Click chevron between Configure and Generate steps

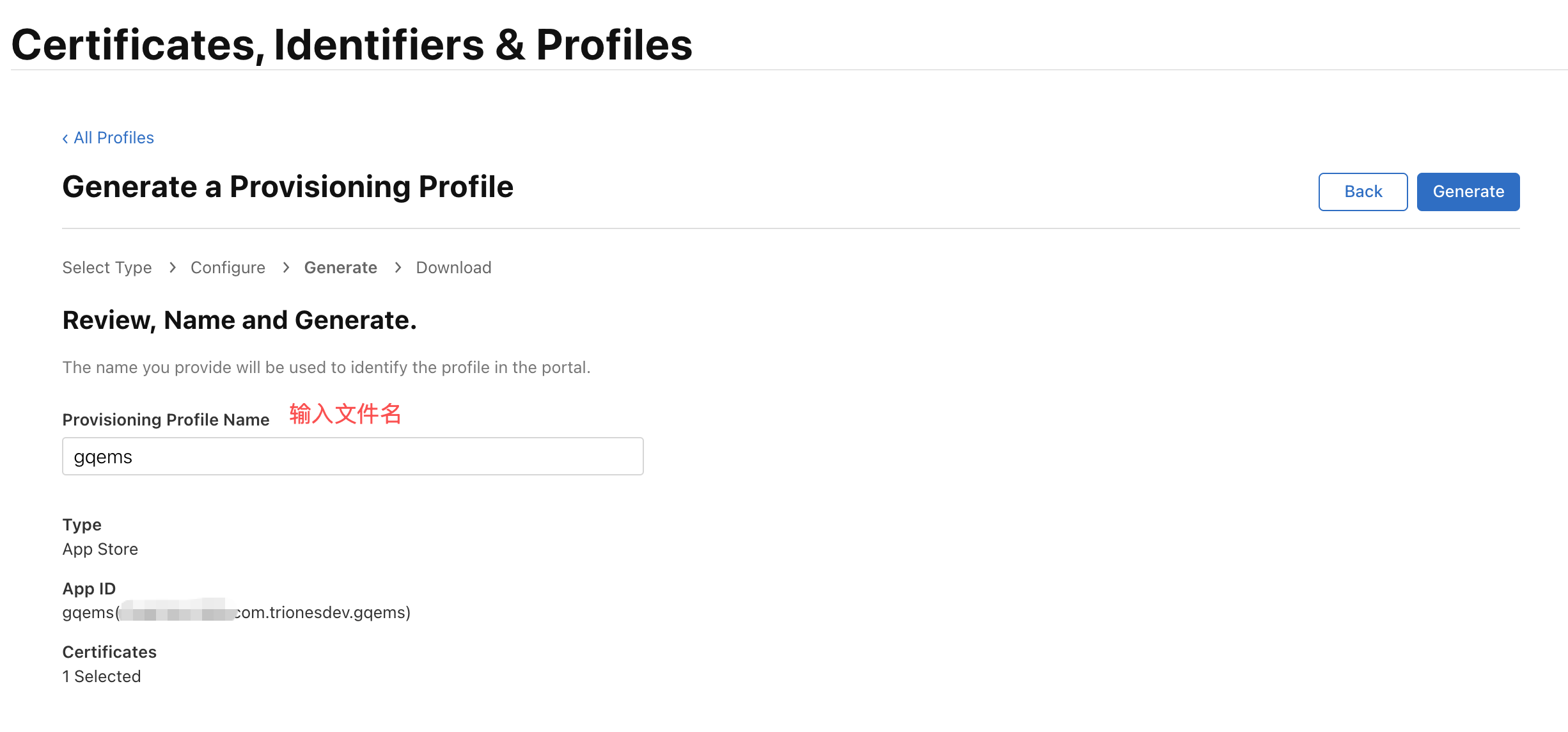pyautogui.click(x=286, y=267)
